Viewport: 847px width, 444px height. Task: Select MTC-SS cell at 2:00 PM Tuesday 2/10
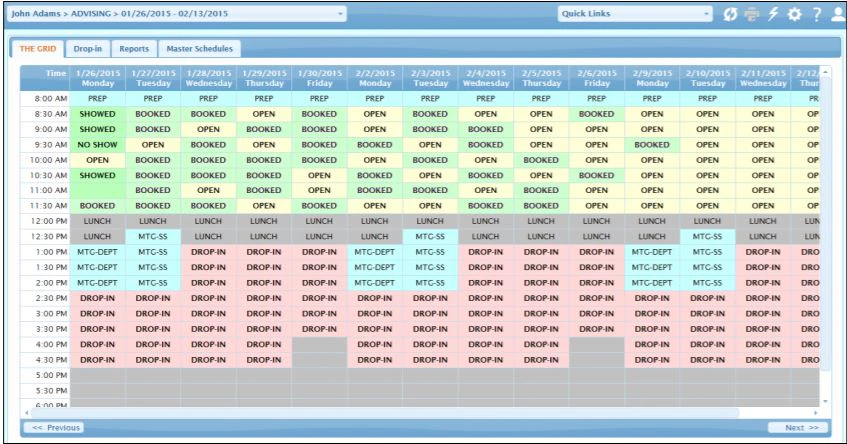[x=708, y=282]
